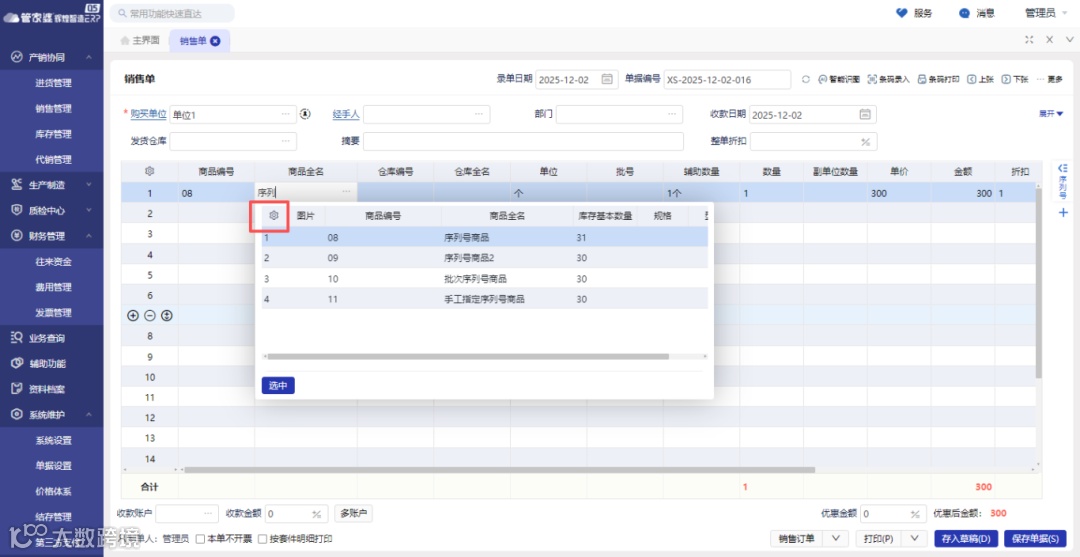Open dropdown arrow next to 销售订单
Image resolution: width=1080 pixels, height=557 pixels.
click(835, 538)
